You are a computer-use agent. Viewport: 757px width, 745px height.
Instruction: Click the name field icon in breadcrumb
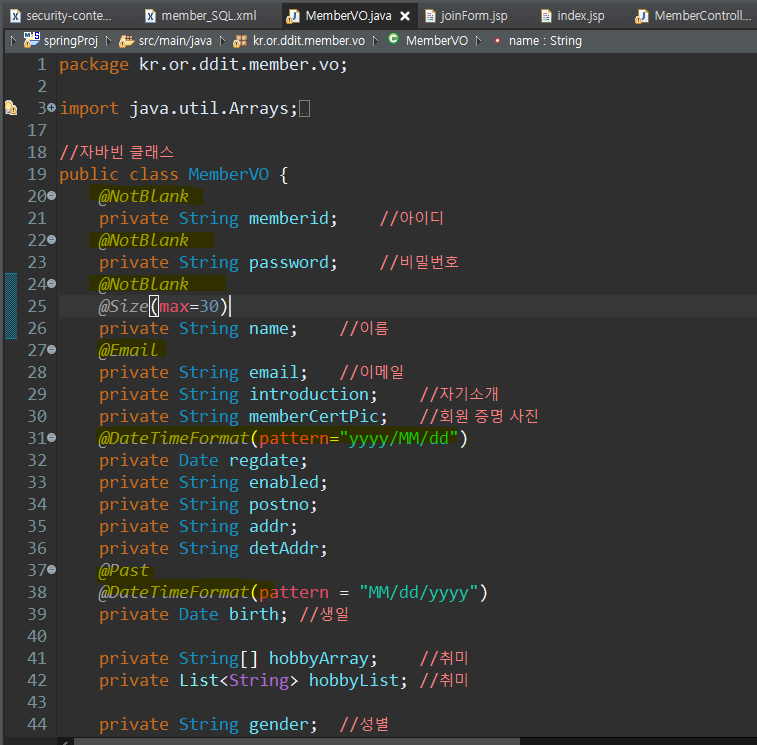(x=496, y=41)
